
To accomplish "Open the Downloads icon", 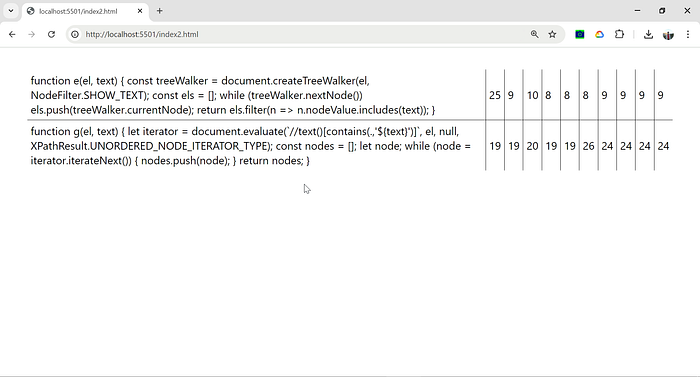I will [x=648, y=34].
